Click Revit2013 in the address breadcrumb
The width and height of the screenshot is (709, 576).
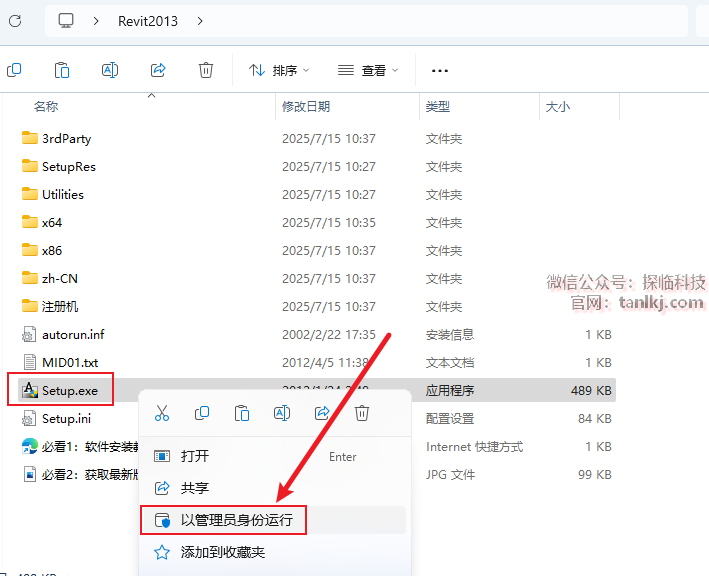(x=147, y=20)
